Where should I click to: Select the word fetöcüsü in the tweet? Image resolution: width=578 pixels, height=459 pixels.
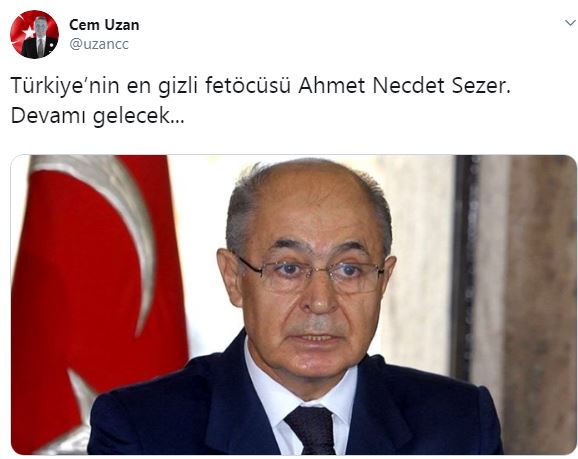click(248, 86)
